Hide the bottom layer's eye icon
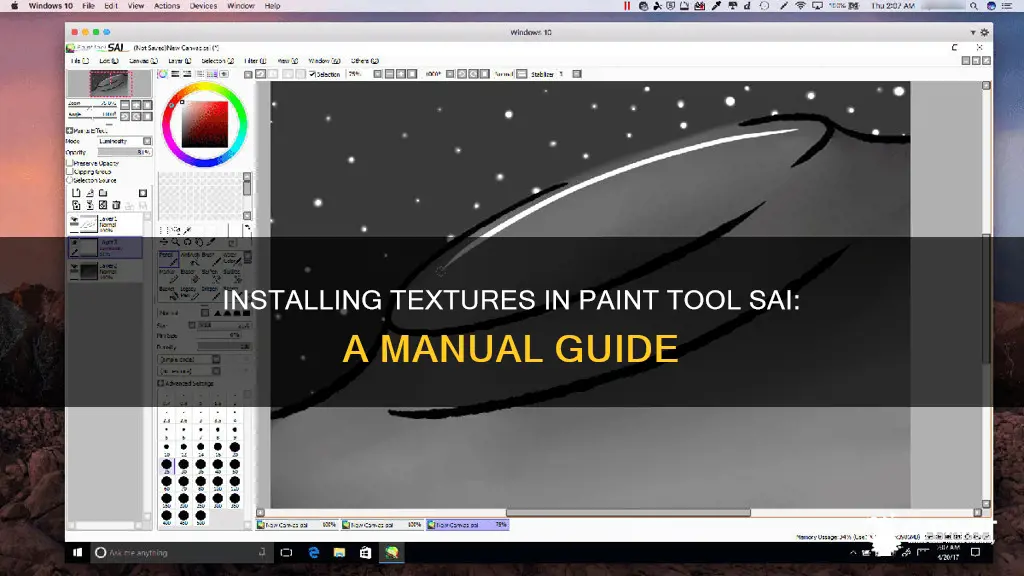This screenshot has height=576, width=1024. coord(74,268)
